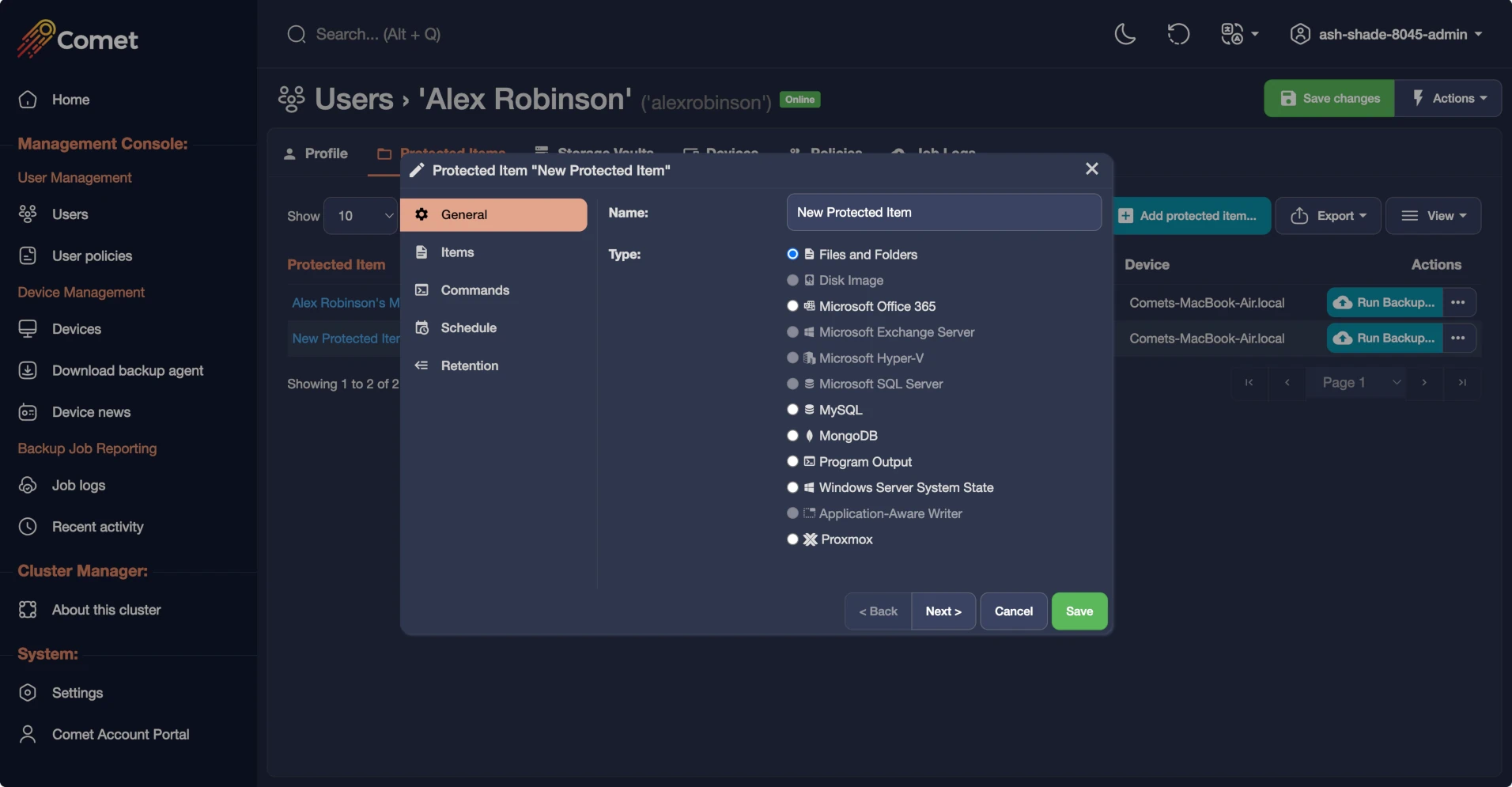Open more options for second device row
1512x787 pixels.
tap(1459, 338)
